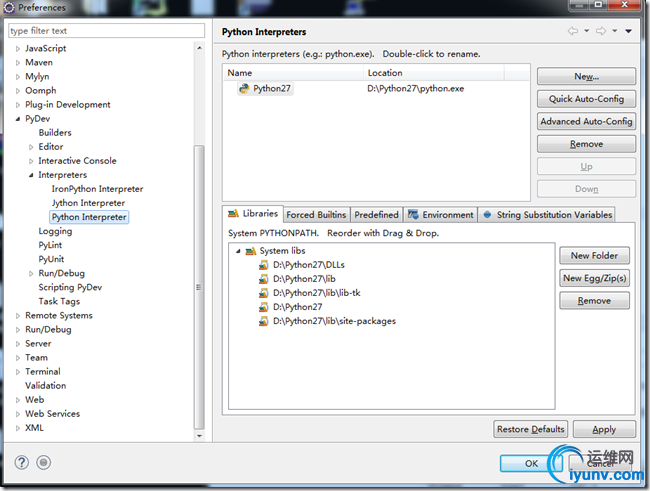Click the D:\Python27\DLLs library icon
The width and height of the screenshot is (650, 491).
click(x=263, y=265)
